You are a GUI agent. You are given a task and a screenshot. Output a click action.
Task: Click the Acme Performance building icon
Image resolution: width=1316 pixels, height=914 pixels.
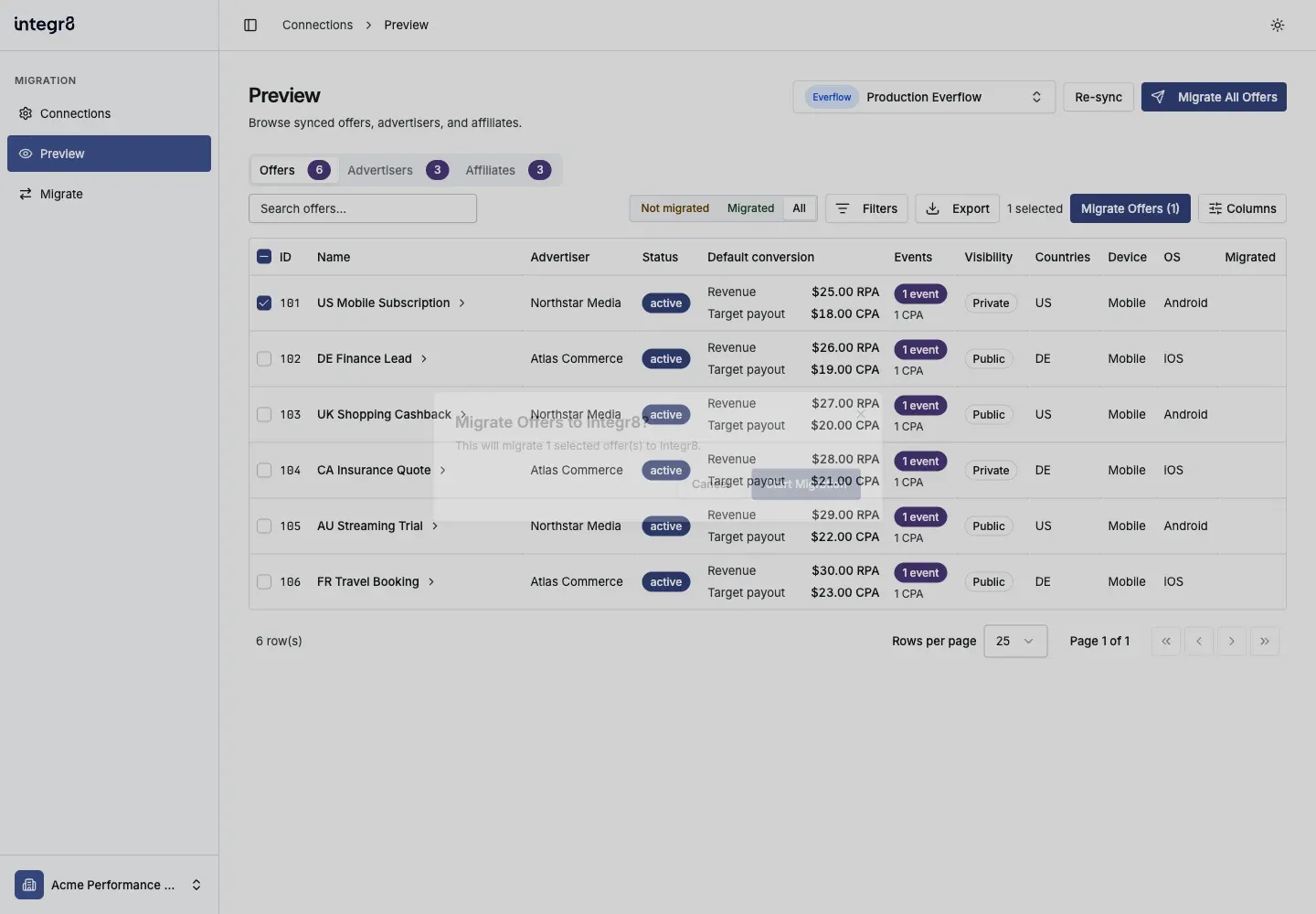(29, 885)
